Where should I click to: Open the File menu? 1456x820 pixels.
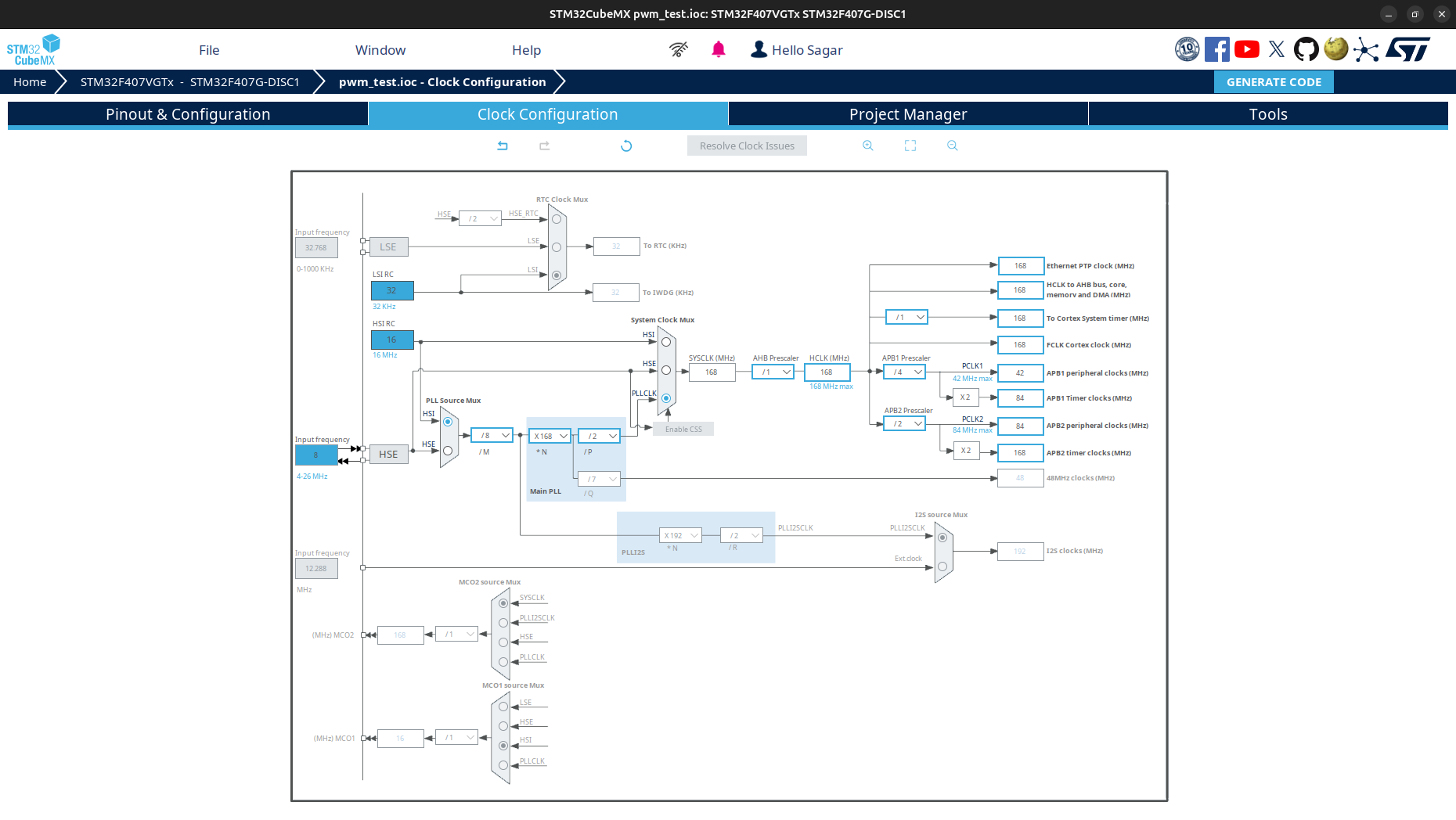[x=209, y=50]
